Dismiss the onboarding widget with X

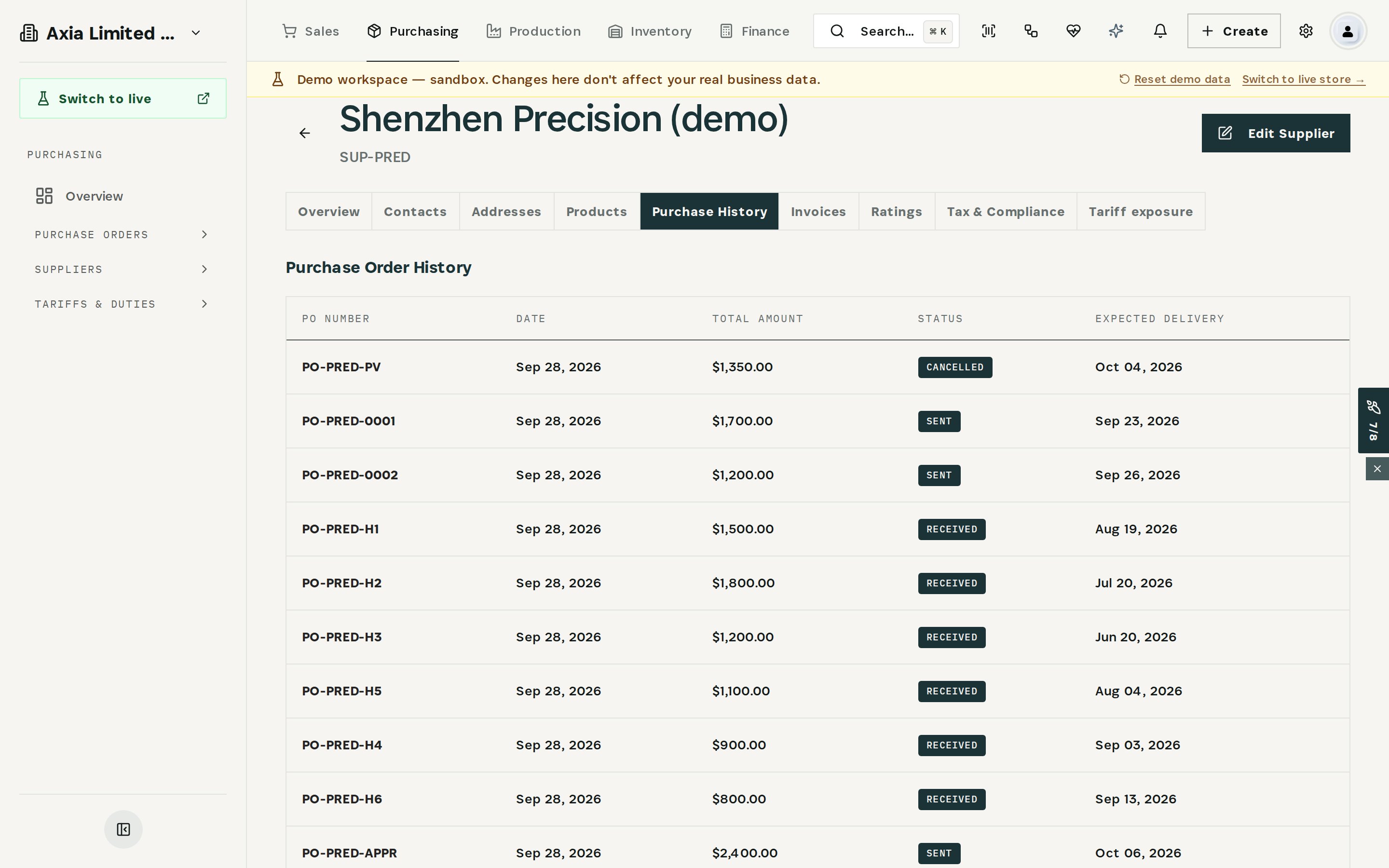[x=1377, y=469]
